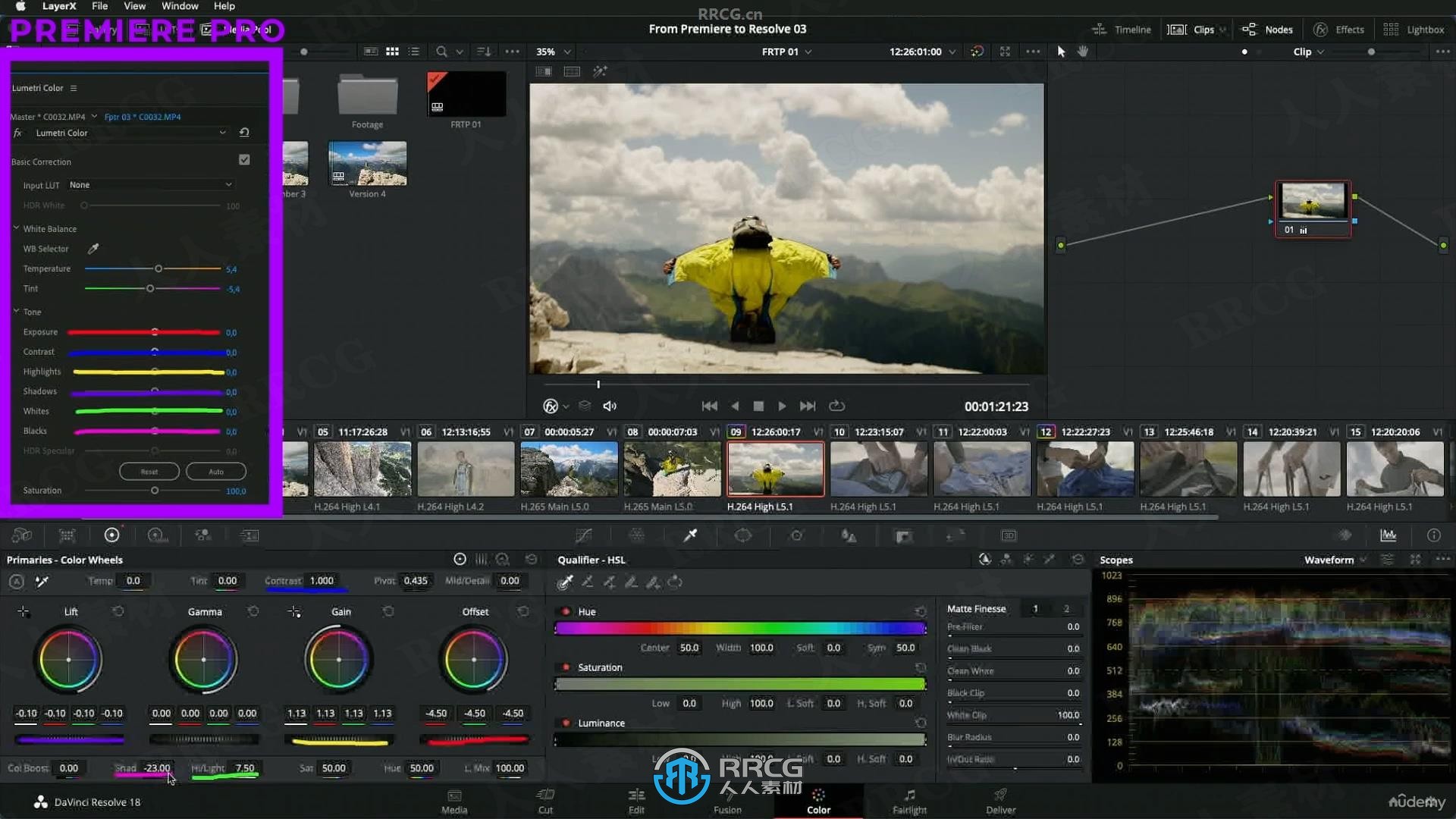This screenshot has width=1456, height=819.
Task: Jump to the first frame
Action: click(709, 406)
